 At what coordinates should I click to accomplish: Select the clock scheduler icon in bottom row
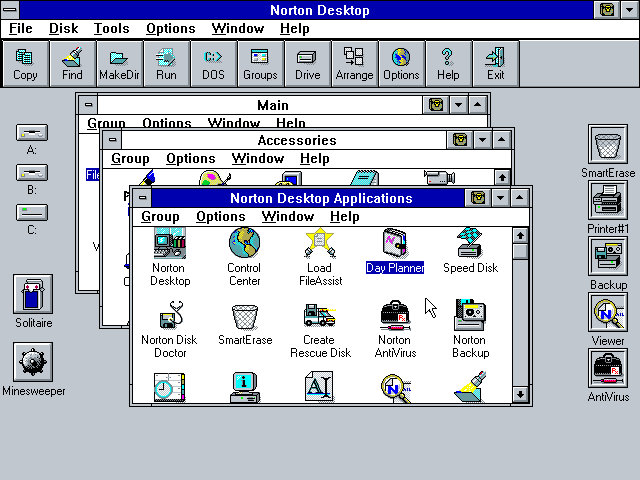(x=170, y=387)
